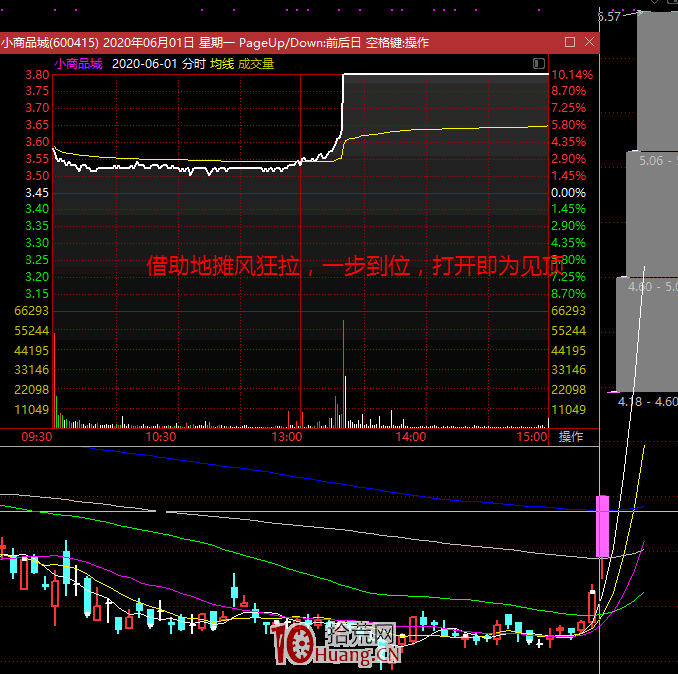Click the 5.57 price label in the top right

[x=609, y=17]
